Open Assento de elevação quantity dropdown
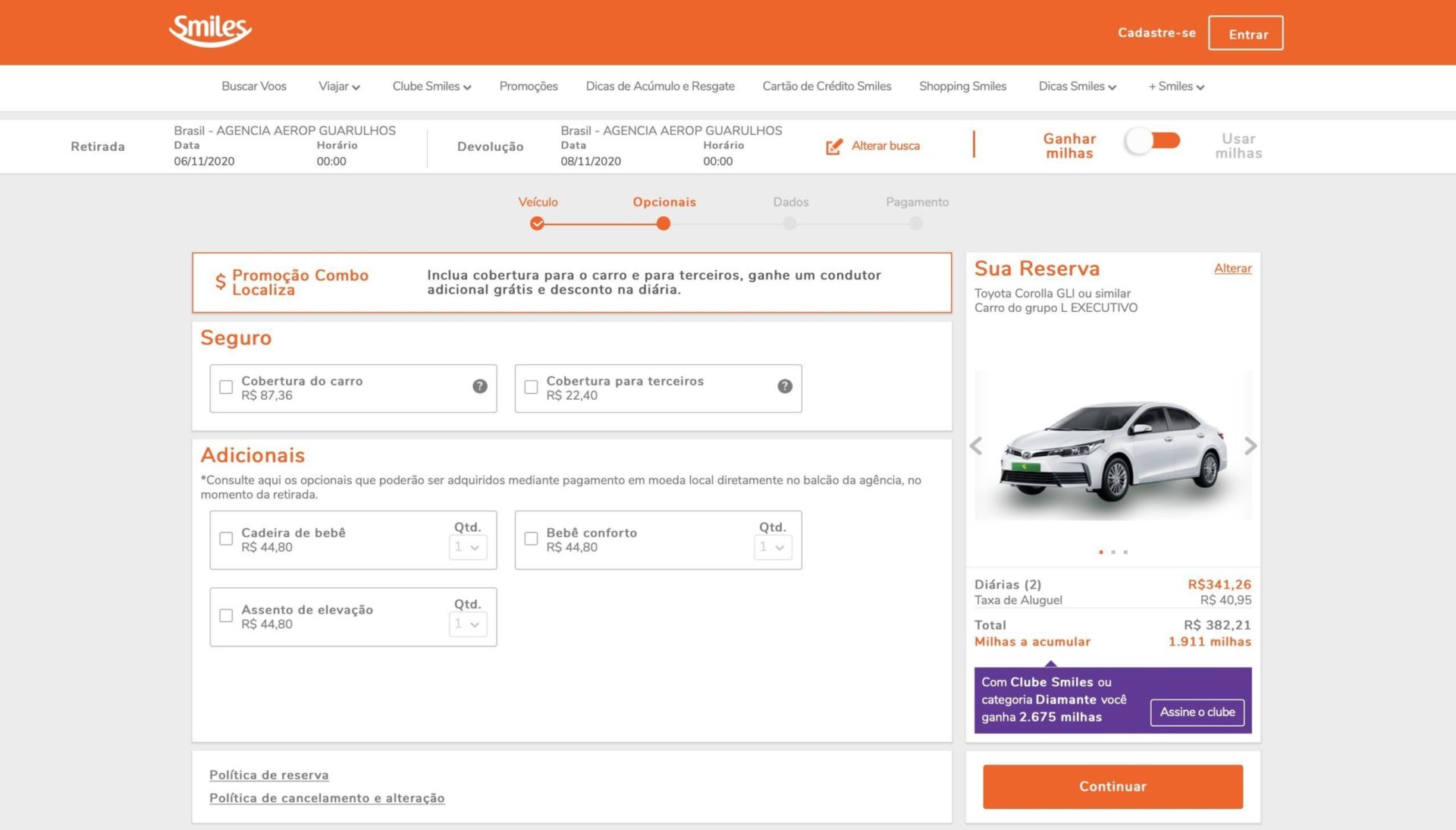 pyautogui.click(x=468, y=624)
